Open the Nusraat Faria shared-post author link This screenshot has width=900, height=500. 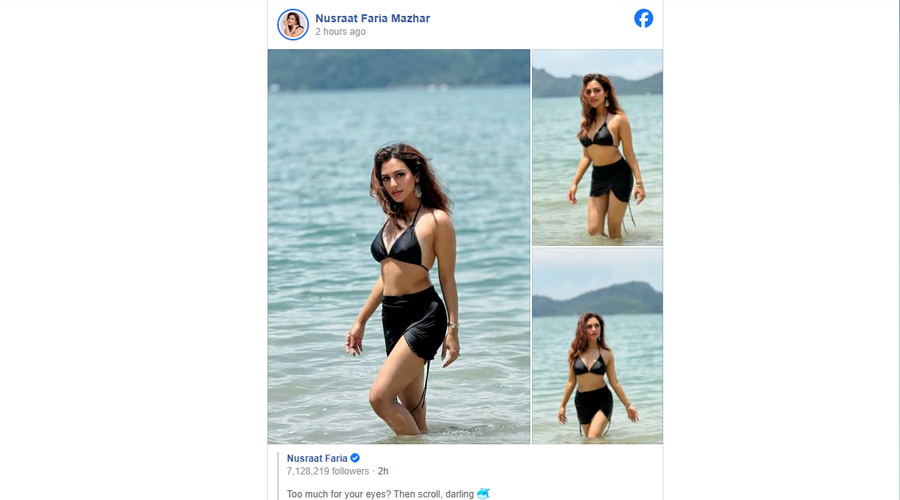coord(316,458)
